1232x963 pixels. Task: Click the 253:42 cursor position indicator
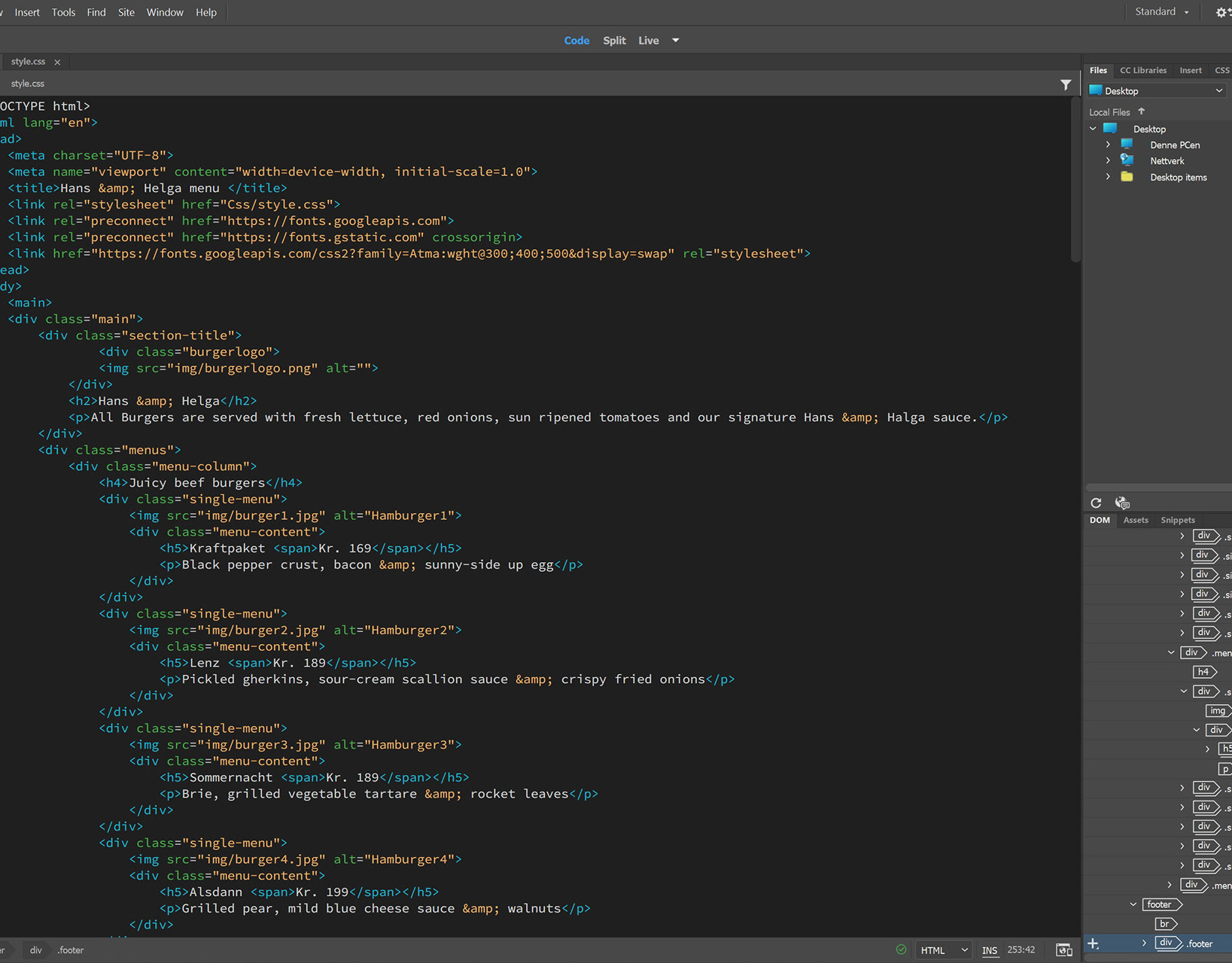coord(1021,950)
